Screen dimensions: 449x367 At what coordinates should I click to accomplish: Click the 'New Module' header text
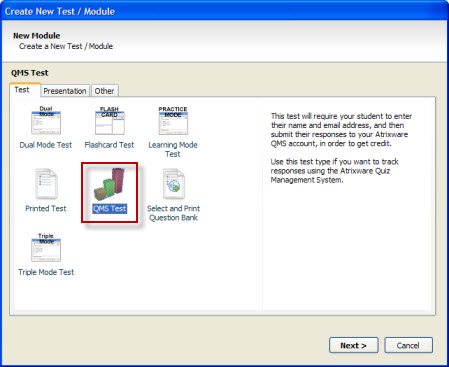point(37,36)
